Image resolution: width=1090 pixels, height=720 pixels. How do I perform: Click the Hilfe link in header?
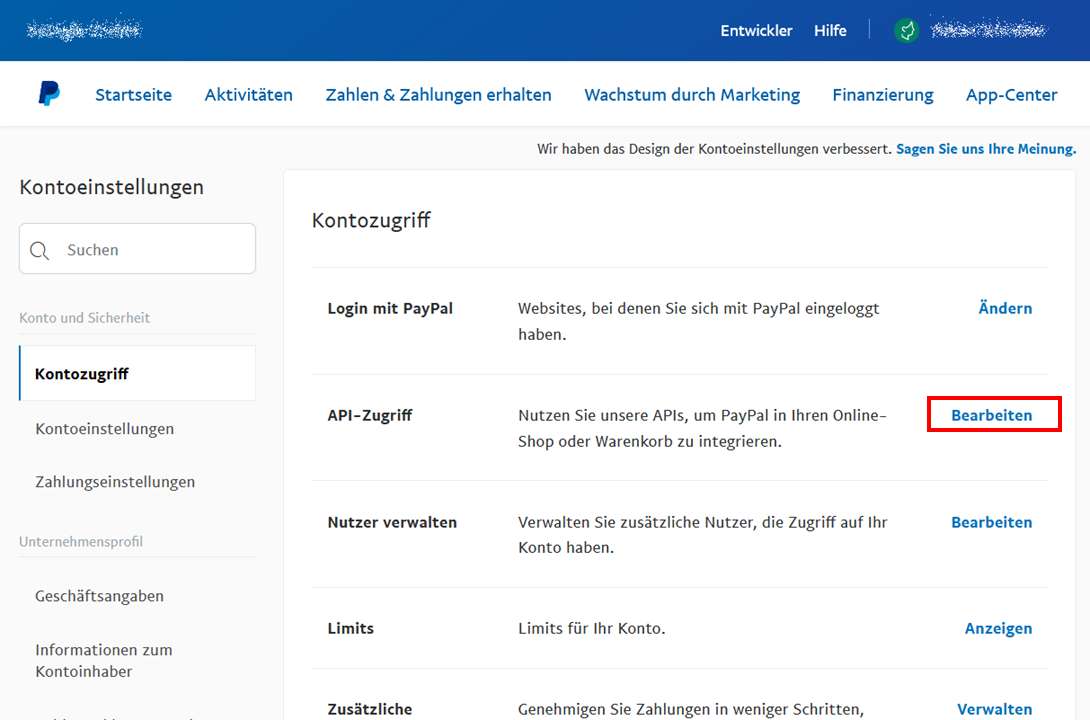point(830,31)
